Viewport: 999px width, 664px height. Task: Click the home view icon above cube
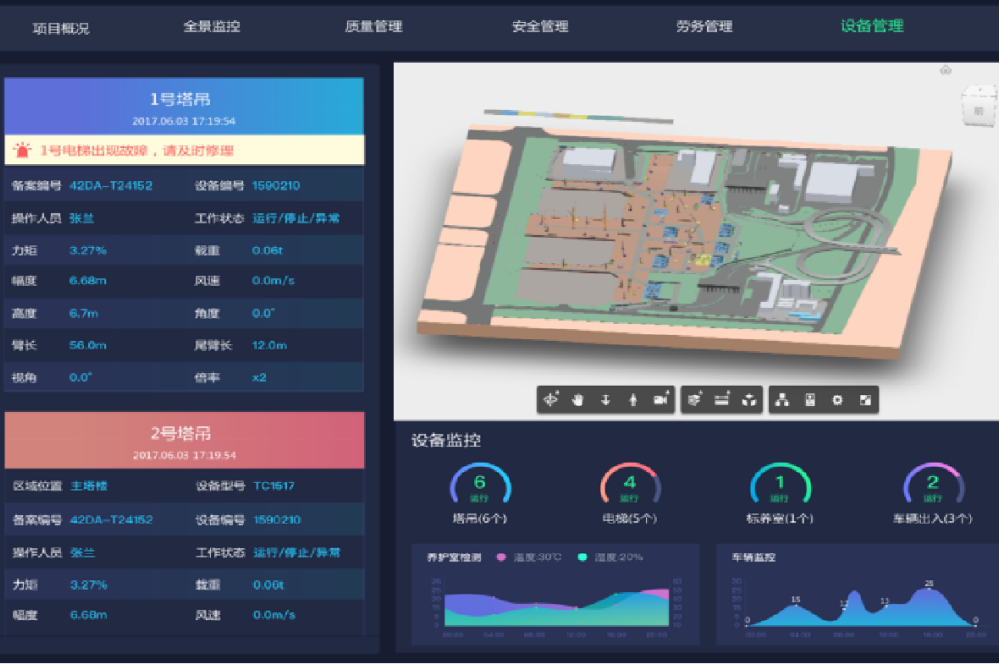tap(946, 70)
